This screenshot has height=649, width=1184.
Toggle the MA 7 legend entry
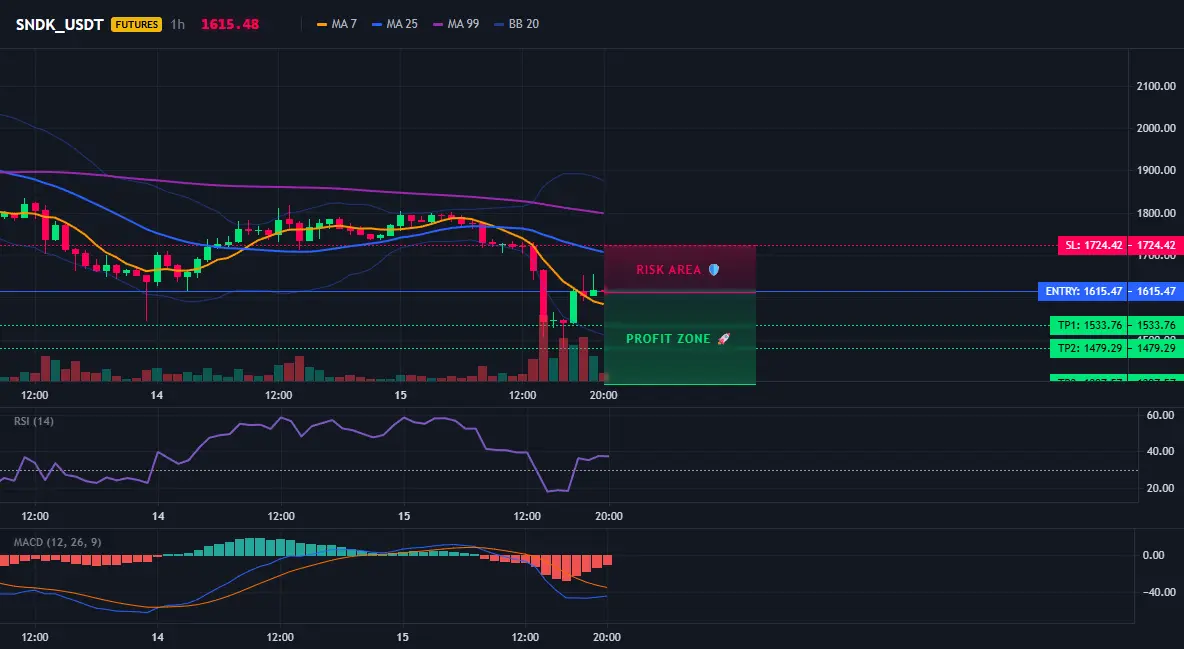pyautogui.click(x=337, y=24)
